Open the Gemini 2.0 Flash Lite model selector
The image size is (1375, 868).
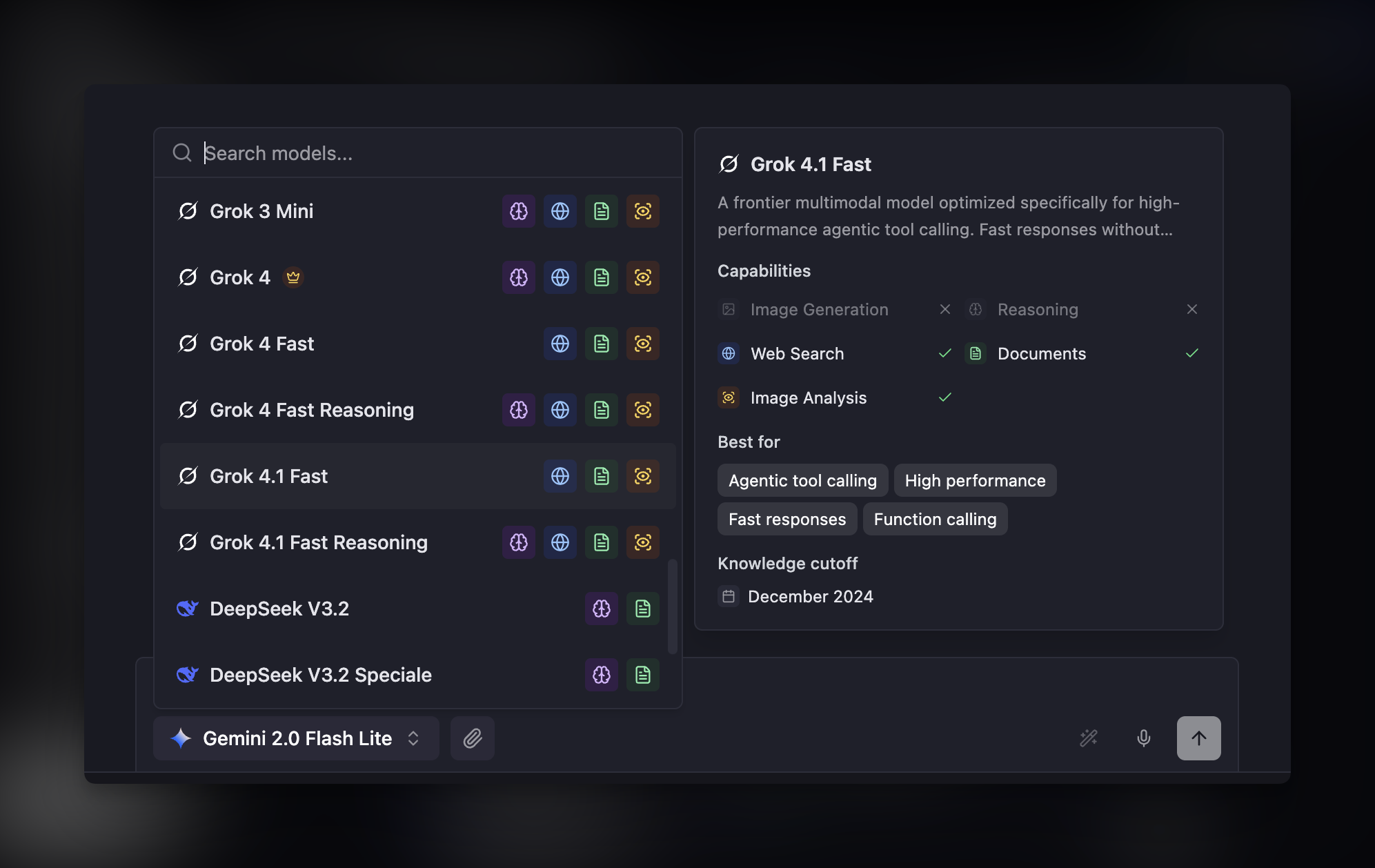click(x=296, y=738)
